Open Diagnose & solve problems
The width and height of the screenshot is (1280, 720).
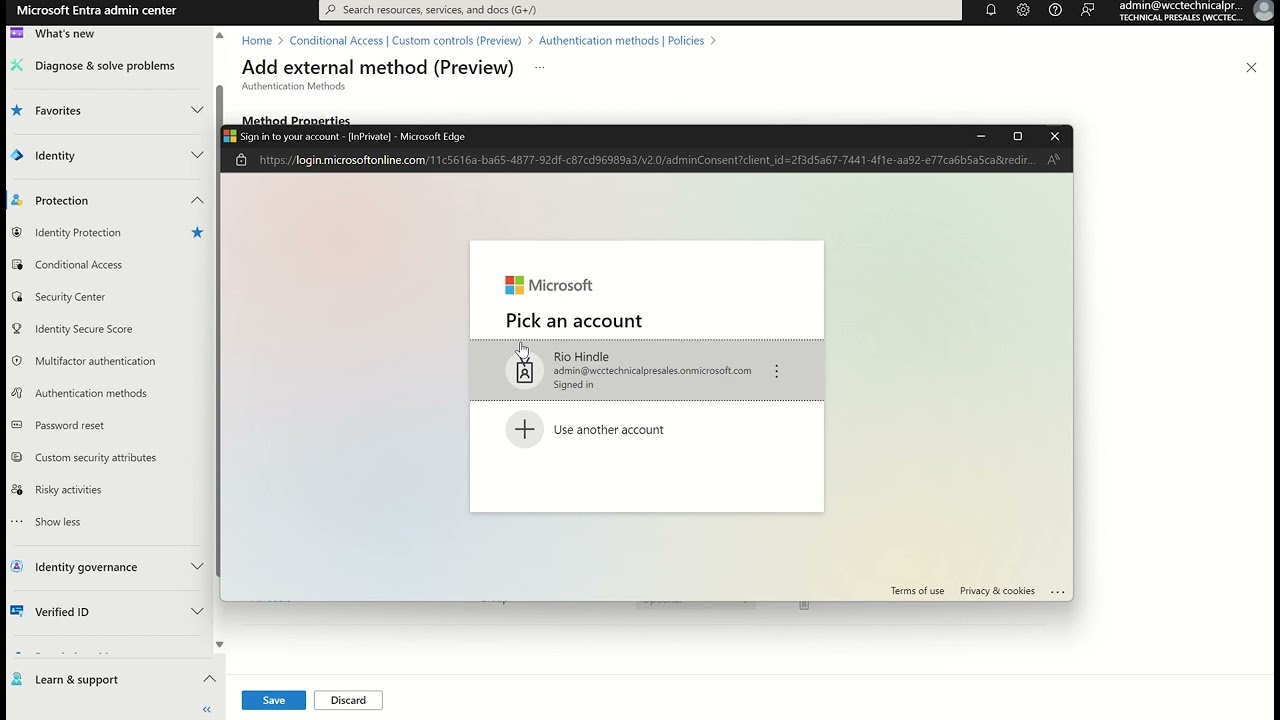coord(105,65)
